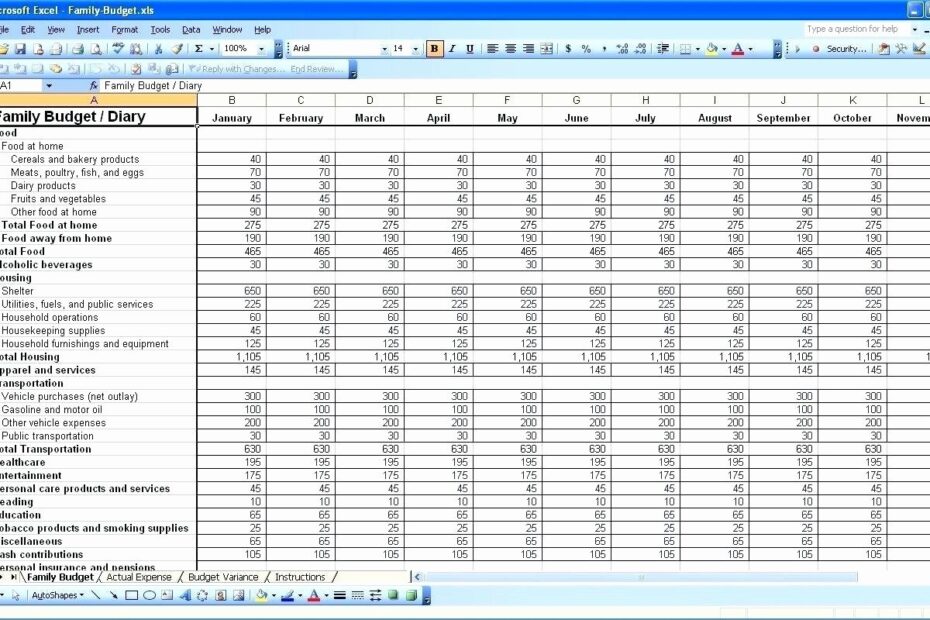The image size is (930, 620).
Task: Toggle italic formatting
Action: point(452,48)
